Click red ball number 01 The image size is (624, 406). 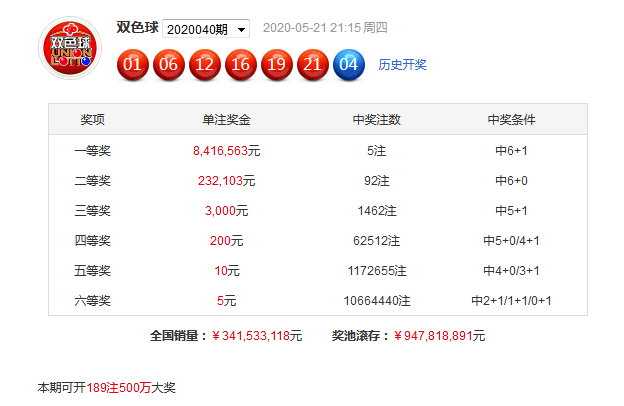(x=133, y=64)
